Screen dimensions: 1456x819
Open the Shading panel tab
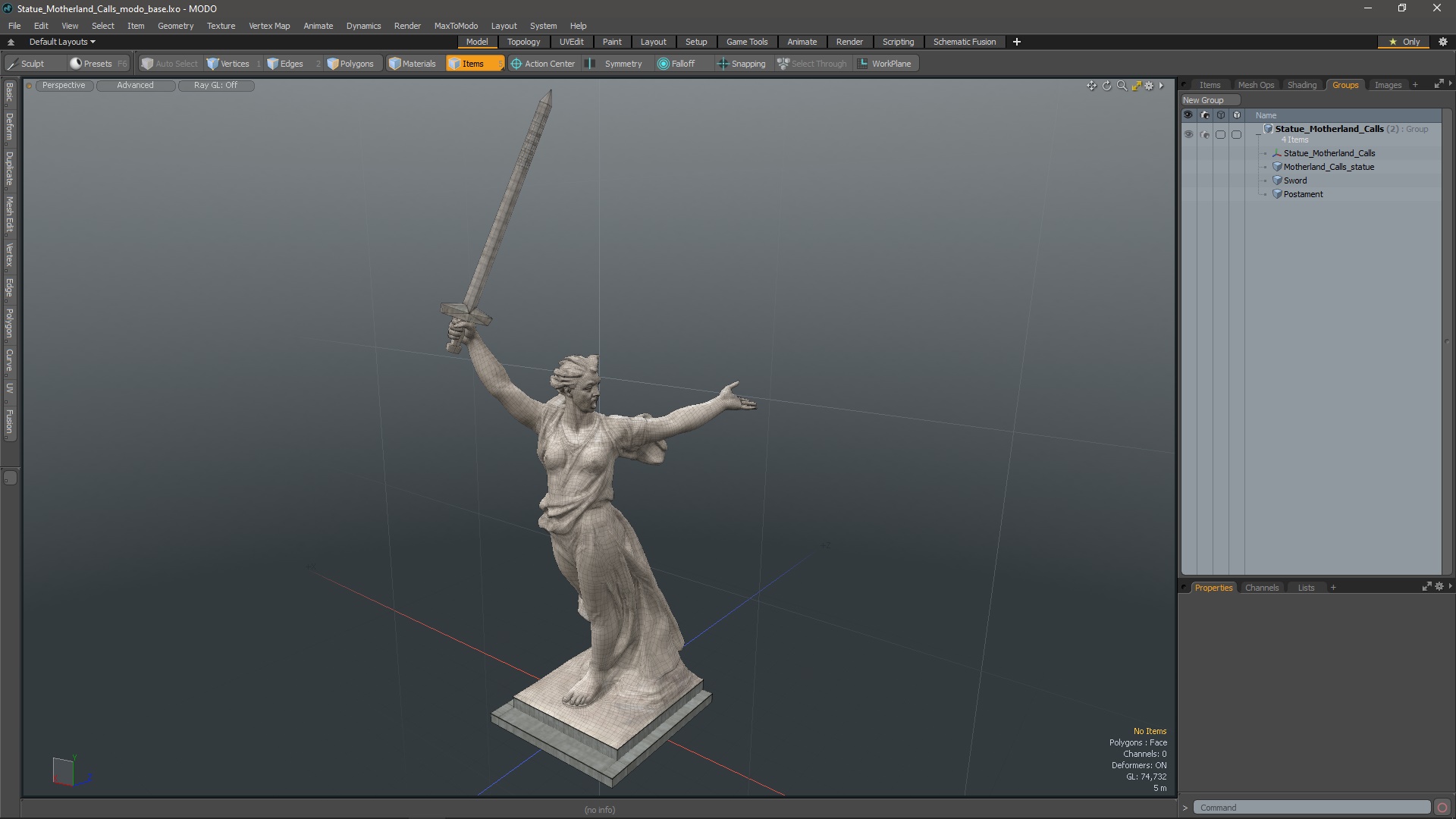(x=1302, y=85)
